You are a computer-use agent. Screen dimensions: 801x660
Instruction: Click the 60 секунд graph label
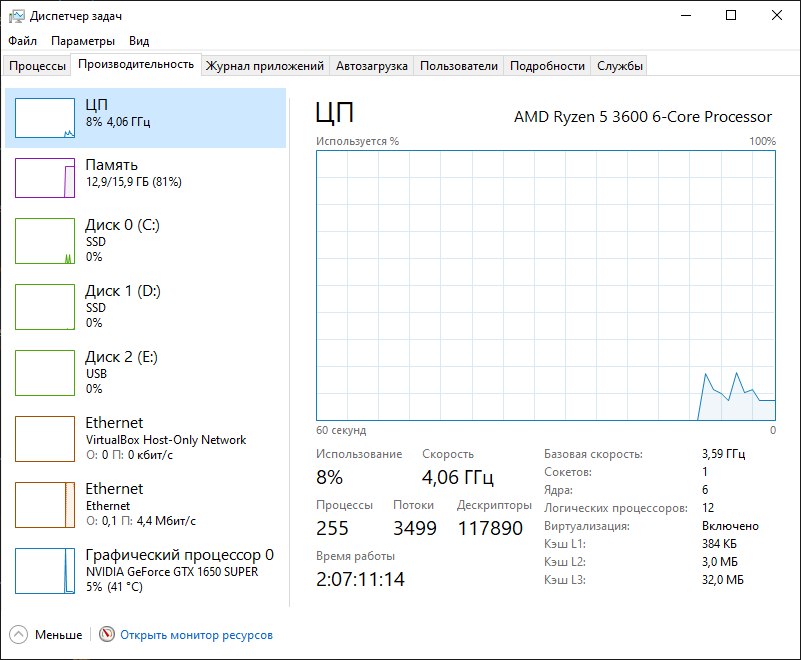(341, 430)
